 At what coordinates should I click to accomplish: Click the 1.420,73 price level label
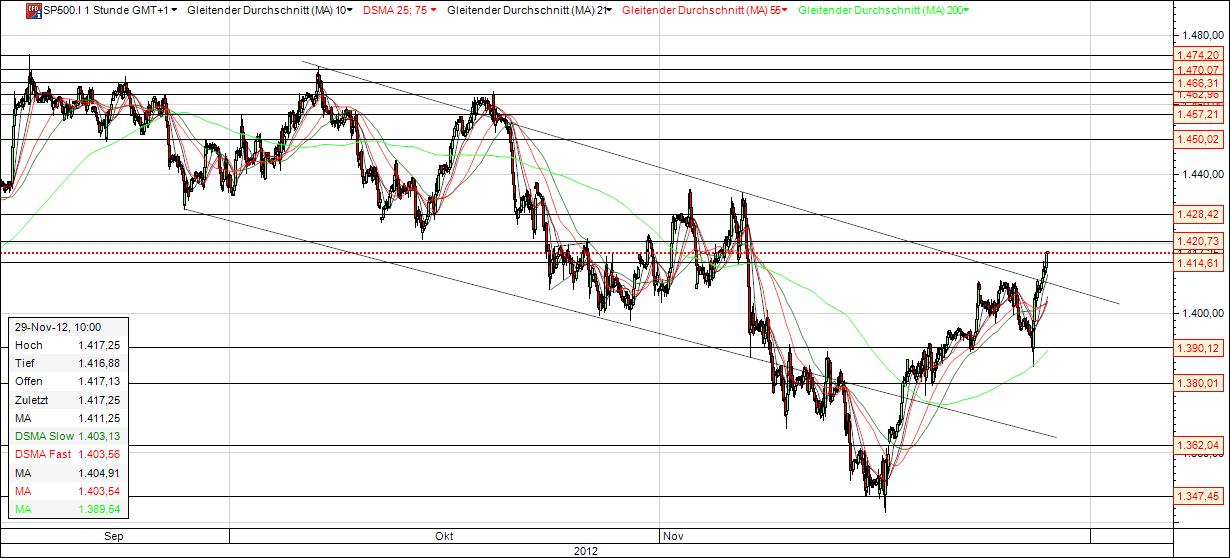click(1199, 241)
